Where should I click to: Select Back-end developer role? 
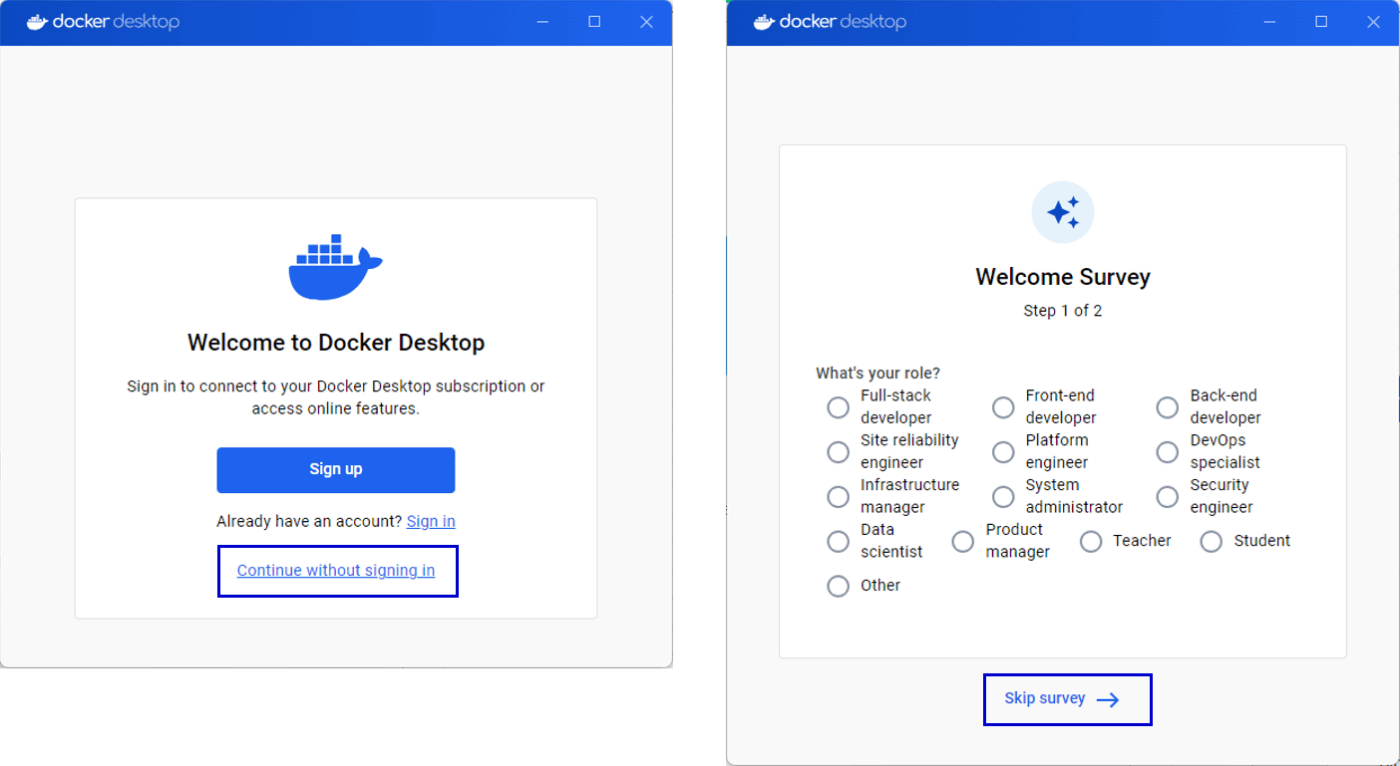[1167, 407]
